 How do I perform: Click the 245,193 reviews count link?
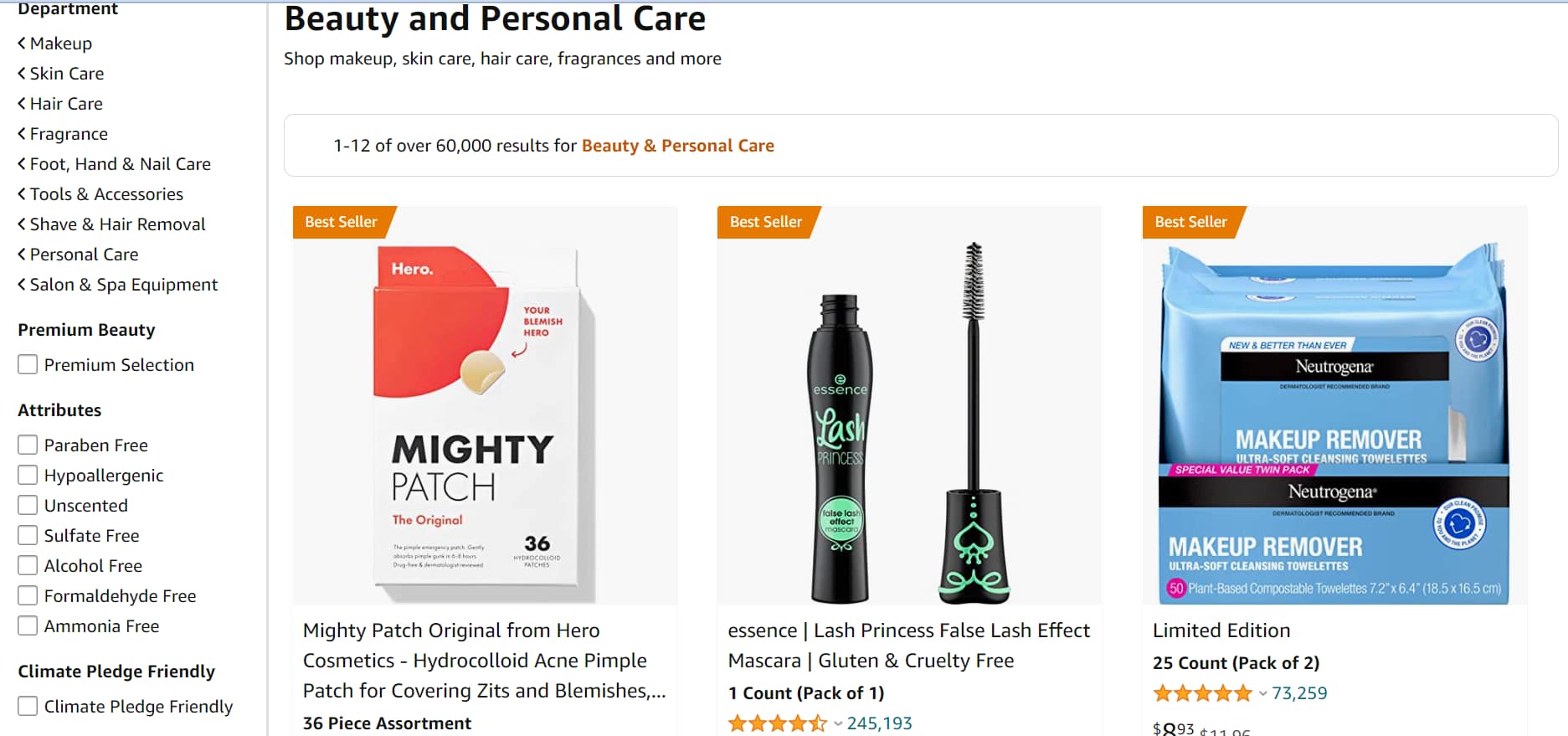878,722
